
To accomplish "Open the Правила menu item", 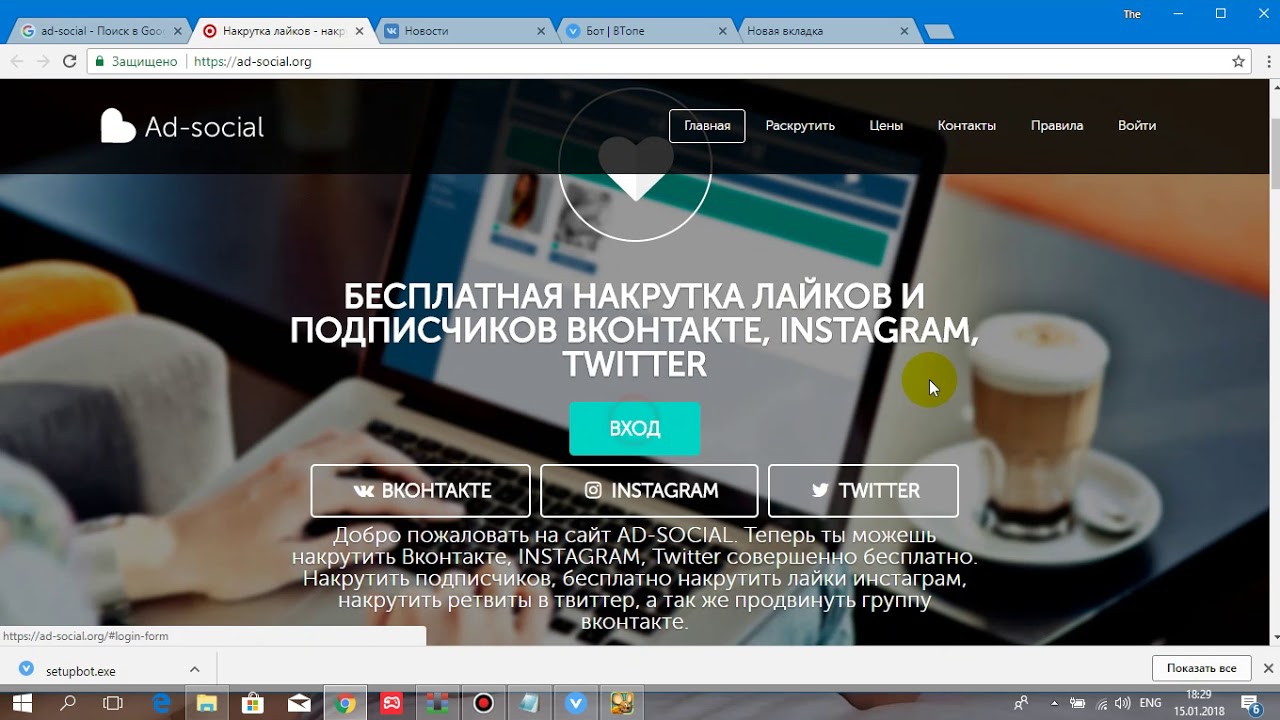I will point(1057,126).
